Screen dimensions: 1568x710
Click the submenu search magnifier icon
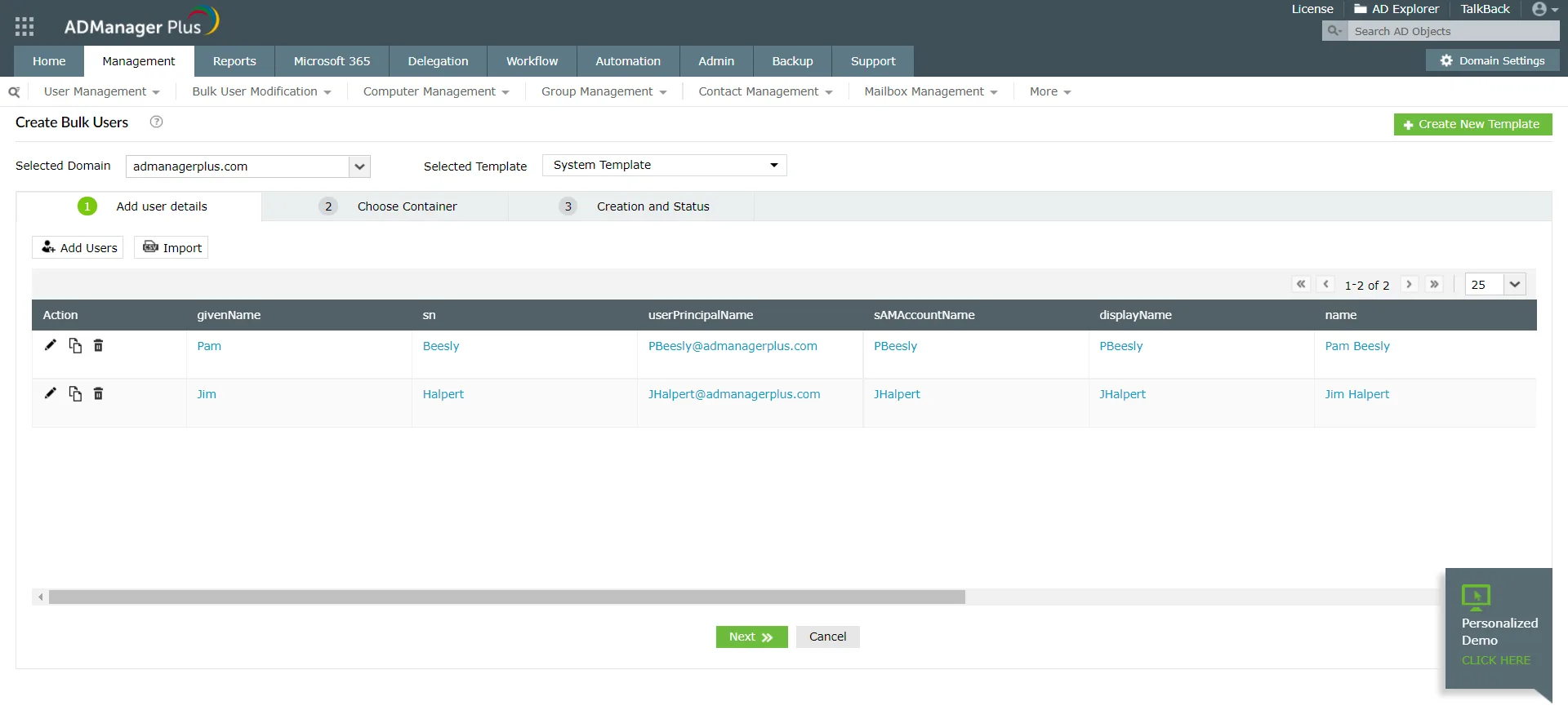[x=14, y=92]
